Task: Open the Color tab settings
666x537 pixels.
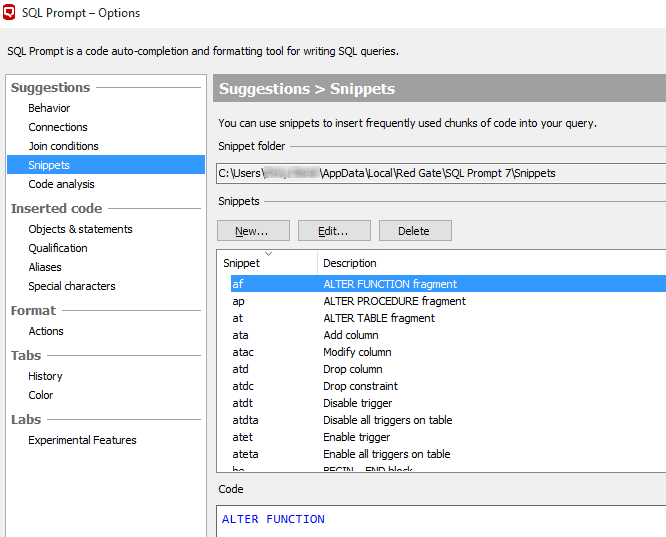Action: pyautogui.click(x=40, y=395)
